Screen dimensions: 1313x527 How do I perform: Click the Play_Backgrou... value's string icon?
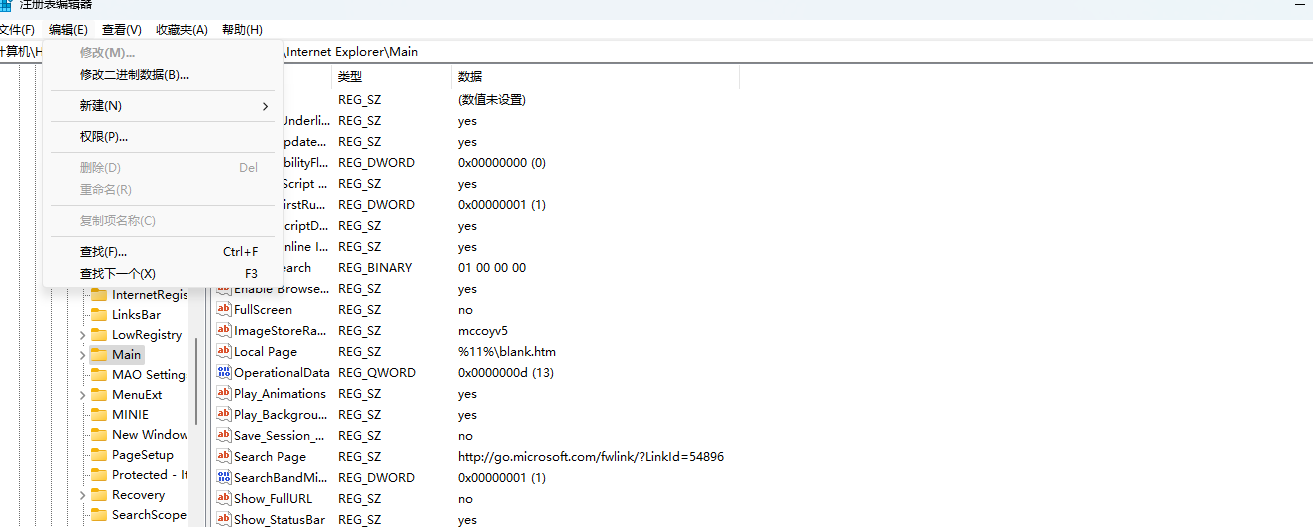[224, 415]
